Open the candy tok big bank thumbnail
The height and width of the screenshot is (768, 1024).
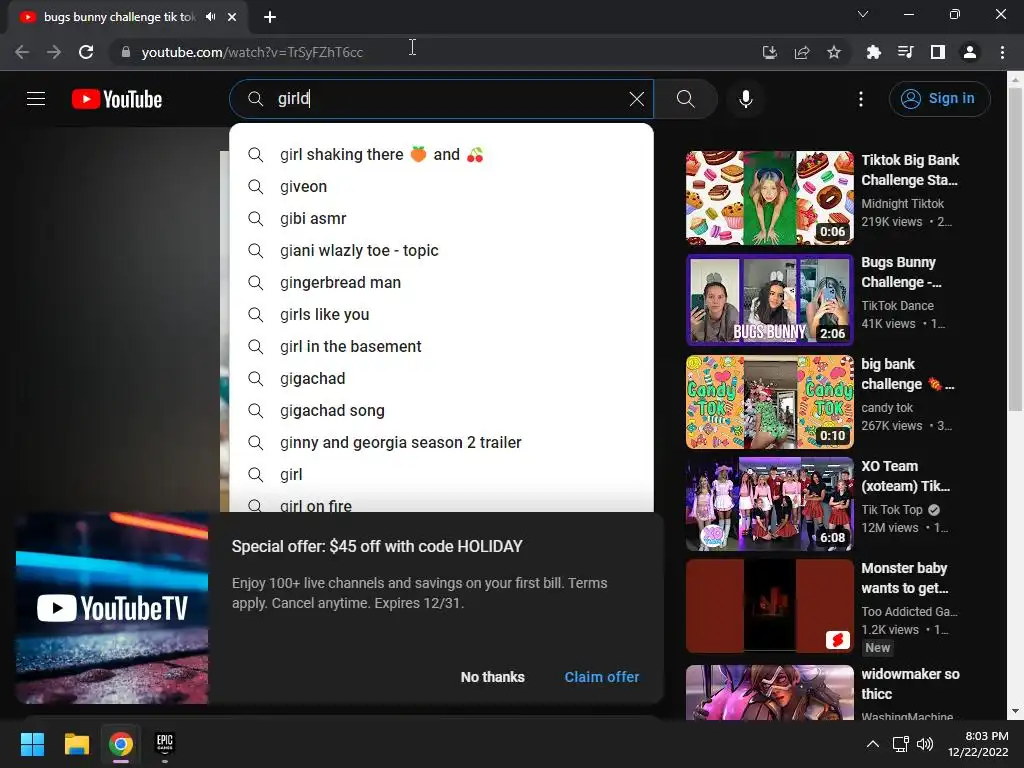click(769, 402)
